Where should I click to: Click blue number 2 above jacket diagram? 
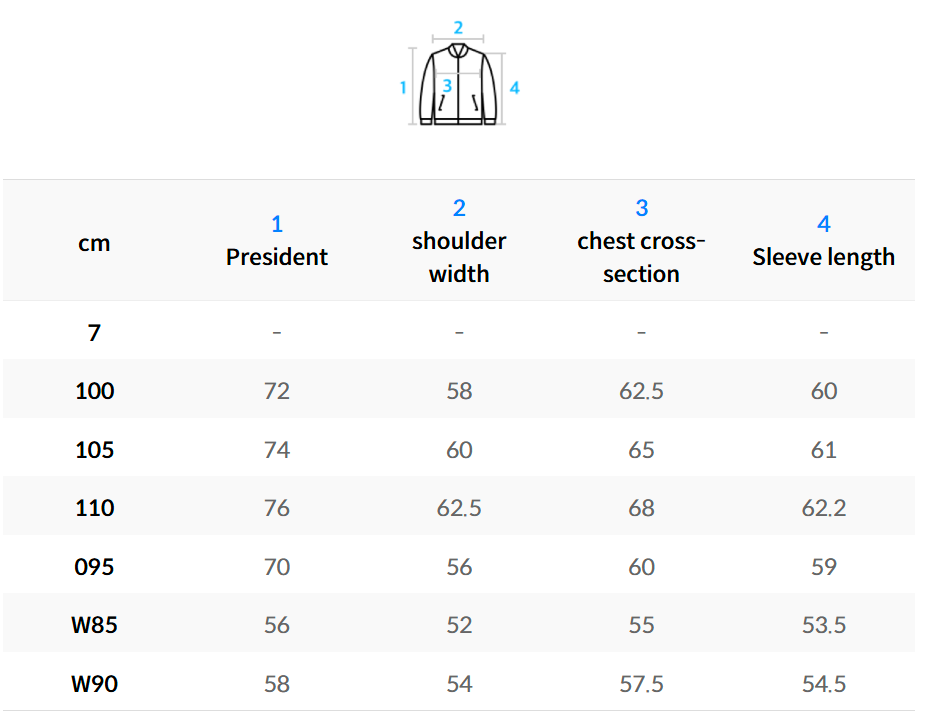(x=458, y=27)
